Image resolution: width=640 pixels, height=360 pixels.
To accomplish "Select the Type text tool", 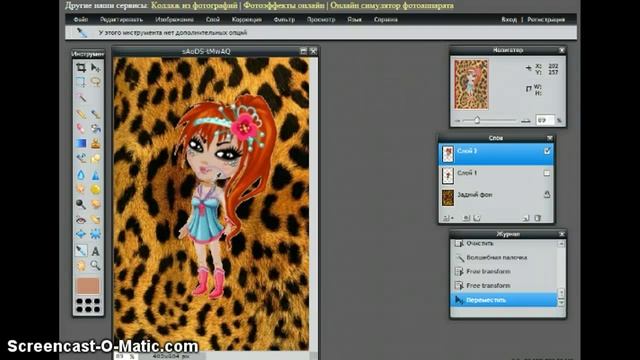I will click(x=96, y=251).
